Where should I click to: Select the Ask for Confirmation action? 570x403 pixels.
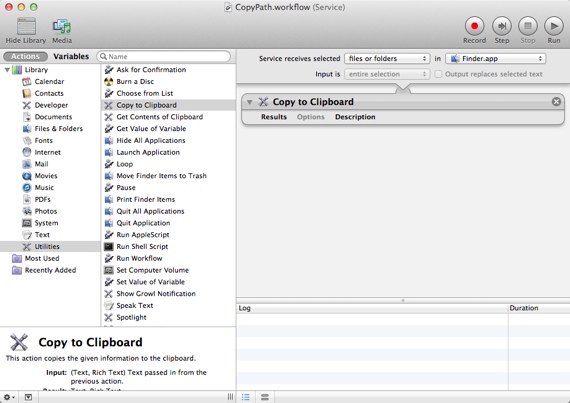151,70
